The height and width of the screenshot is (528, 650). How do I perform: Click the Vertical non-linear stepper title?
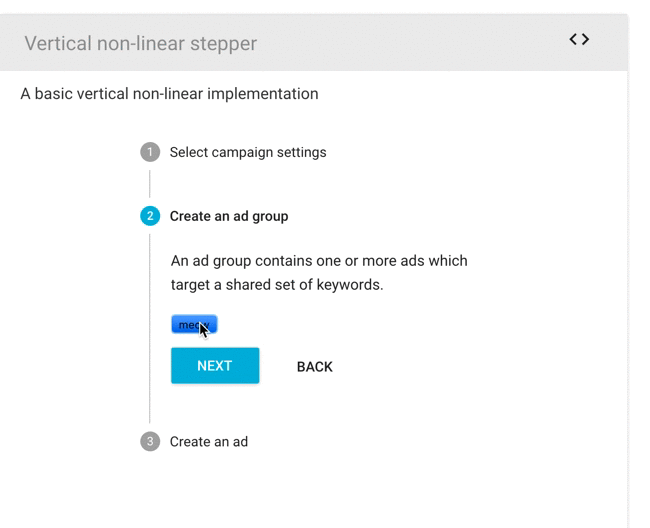coord(140,43)
